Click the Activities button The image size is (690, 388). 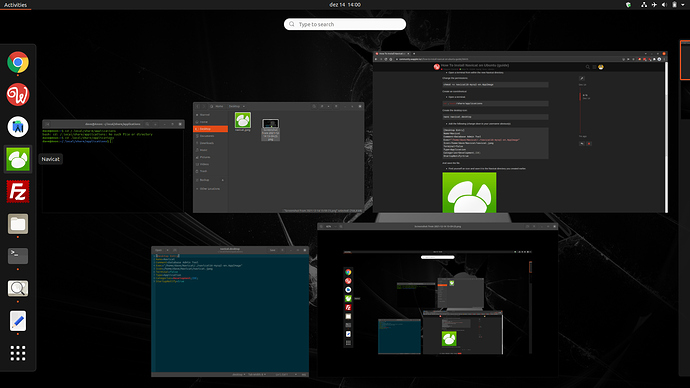[x=15, y=5]
